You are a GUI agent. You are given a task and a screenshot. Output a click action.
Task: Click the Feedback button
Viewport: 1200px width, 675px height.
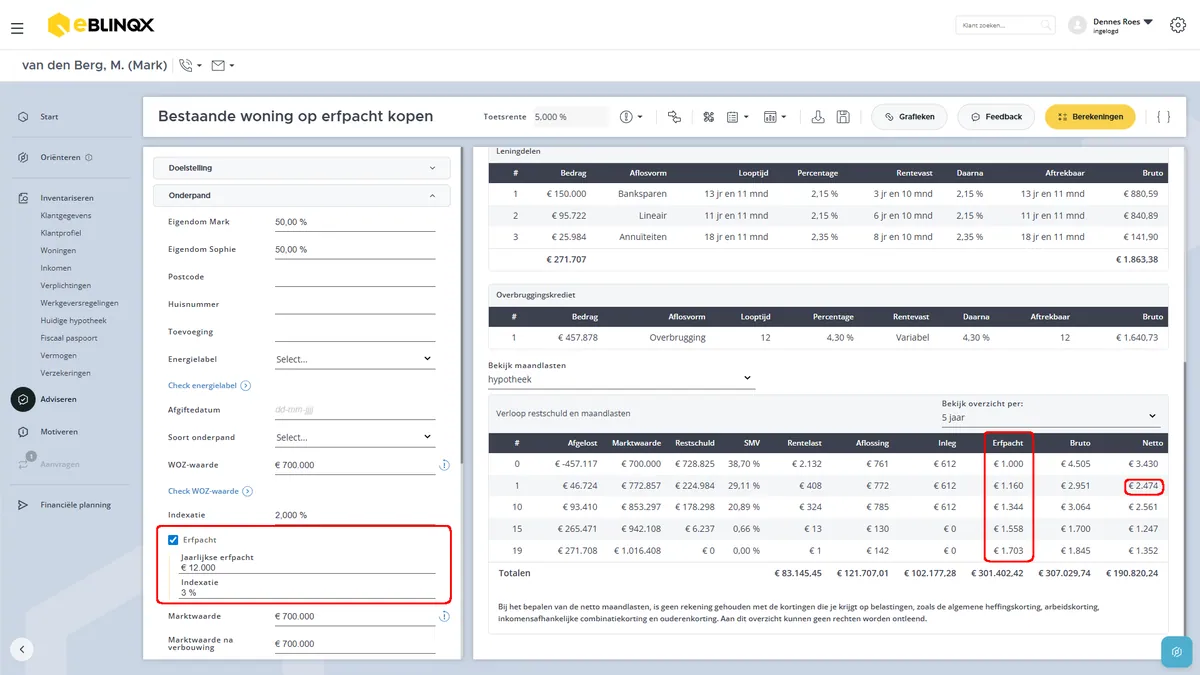(x=997, y=117)
